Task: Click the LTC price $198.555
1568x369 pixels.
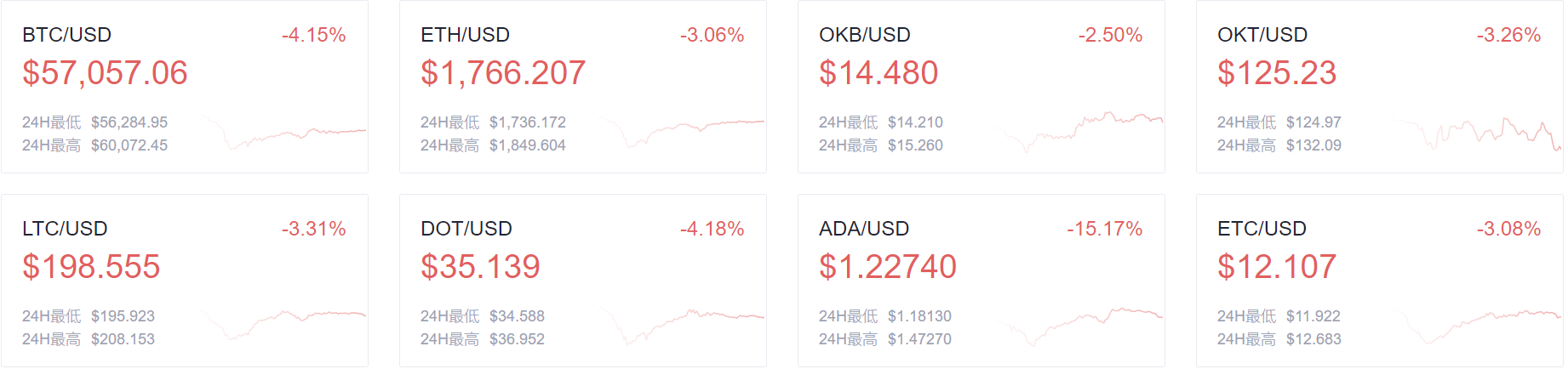Action: click(x=91, y=267)
